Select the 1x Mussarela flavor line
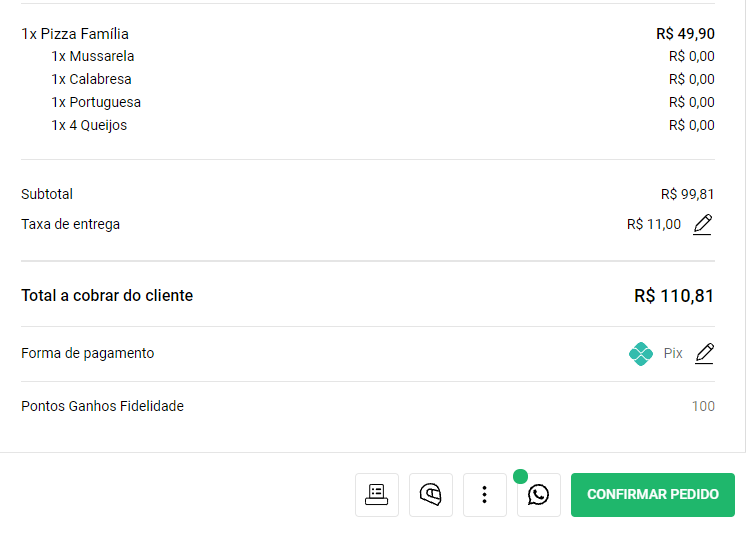The image size is (746, 536). pos(383,56)
